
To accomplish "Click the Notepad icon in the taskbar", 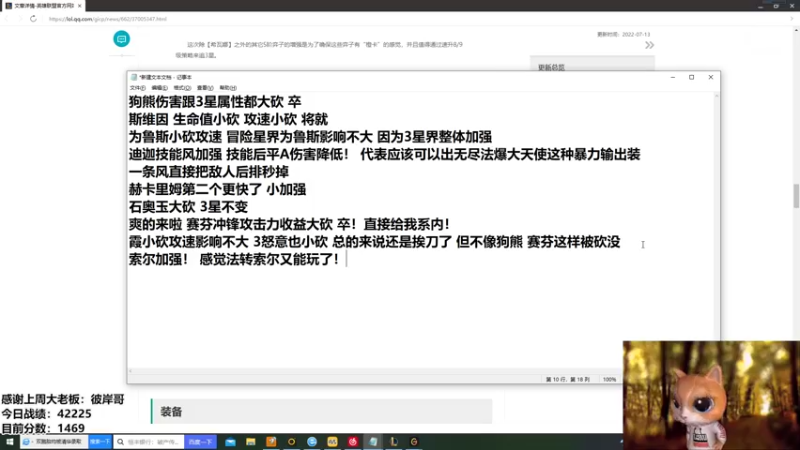I will (373, 442).
